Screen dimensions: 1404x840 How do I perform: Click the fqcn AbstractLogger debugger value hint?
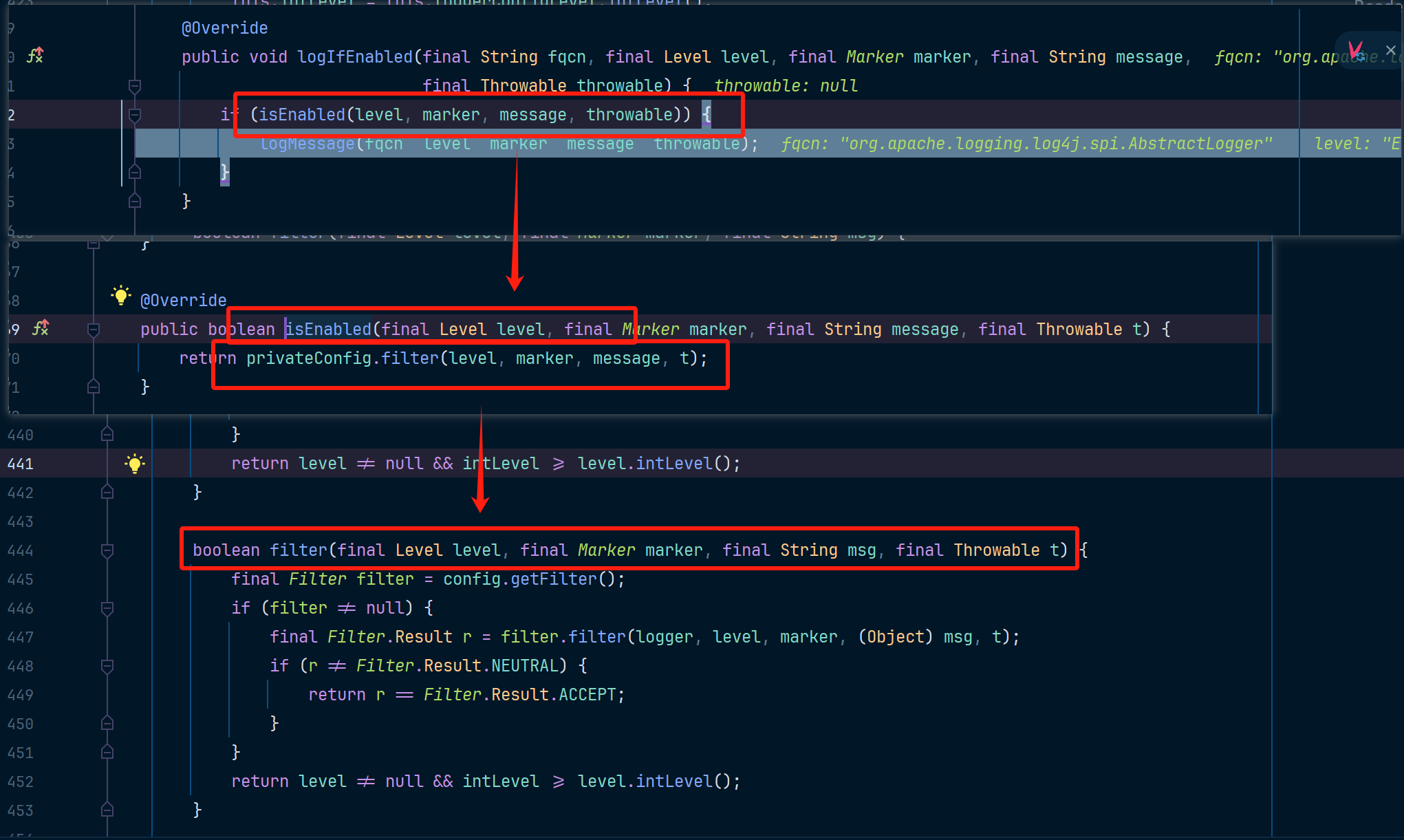coord(1027,144)
